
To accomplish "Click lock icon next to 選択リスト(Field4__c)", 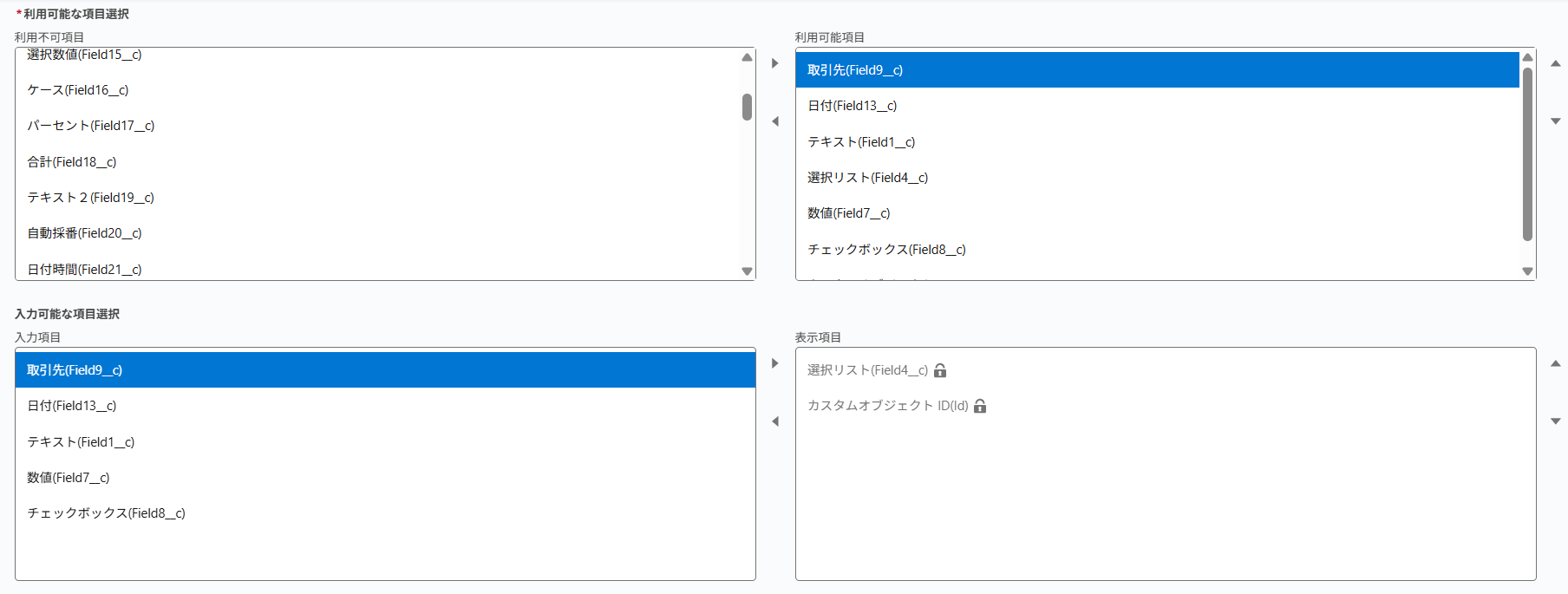I will (940, 370).
